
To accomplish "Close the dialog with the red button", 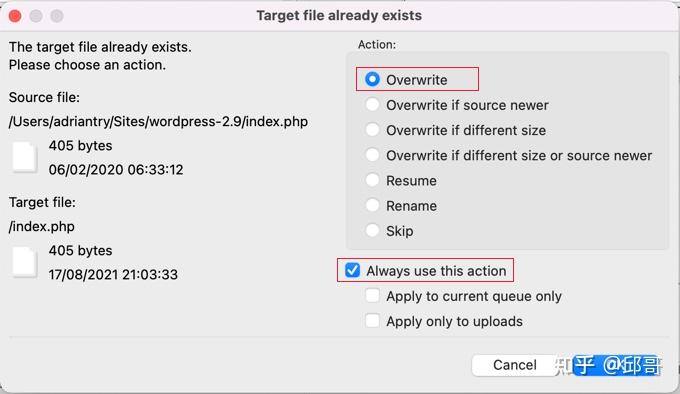I will pyautogui.click(x=15, y=16).
